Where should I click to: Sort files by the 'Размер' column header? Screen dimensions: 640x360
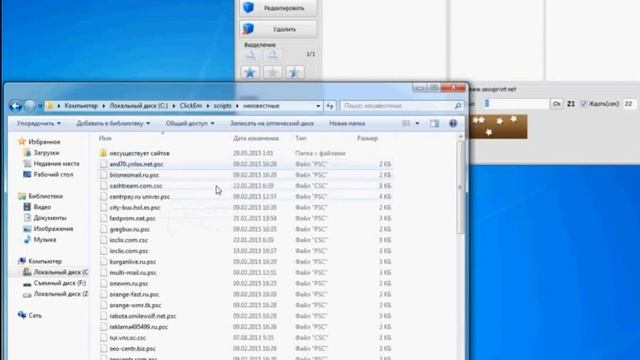[367, 138]
